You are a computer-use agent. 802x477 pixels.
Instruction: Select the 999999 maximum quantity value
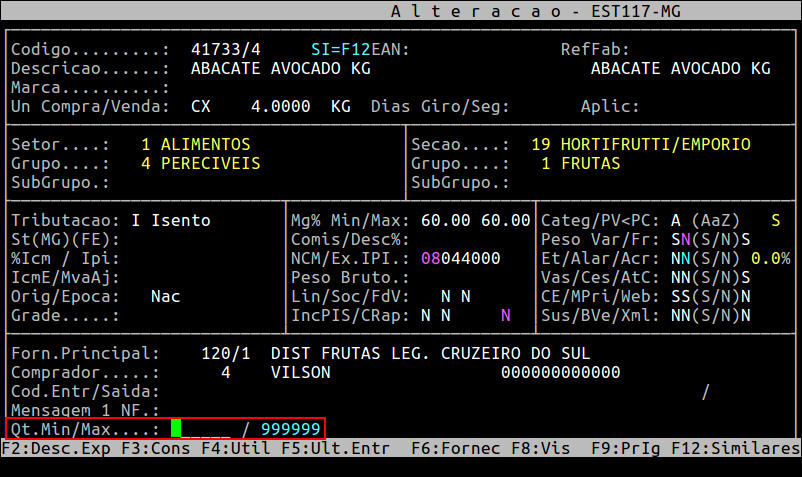coord(290,429)
